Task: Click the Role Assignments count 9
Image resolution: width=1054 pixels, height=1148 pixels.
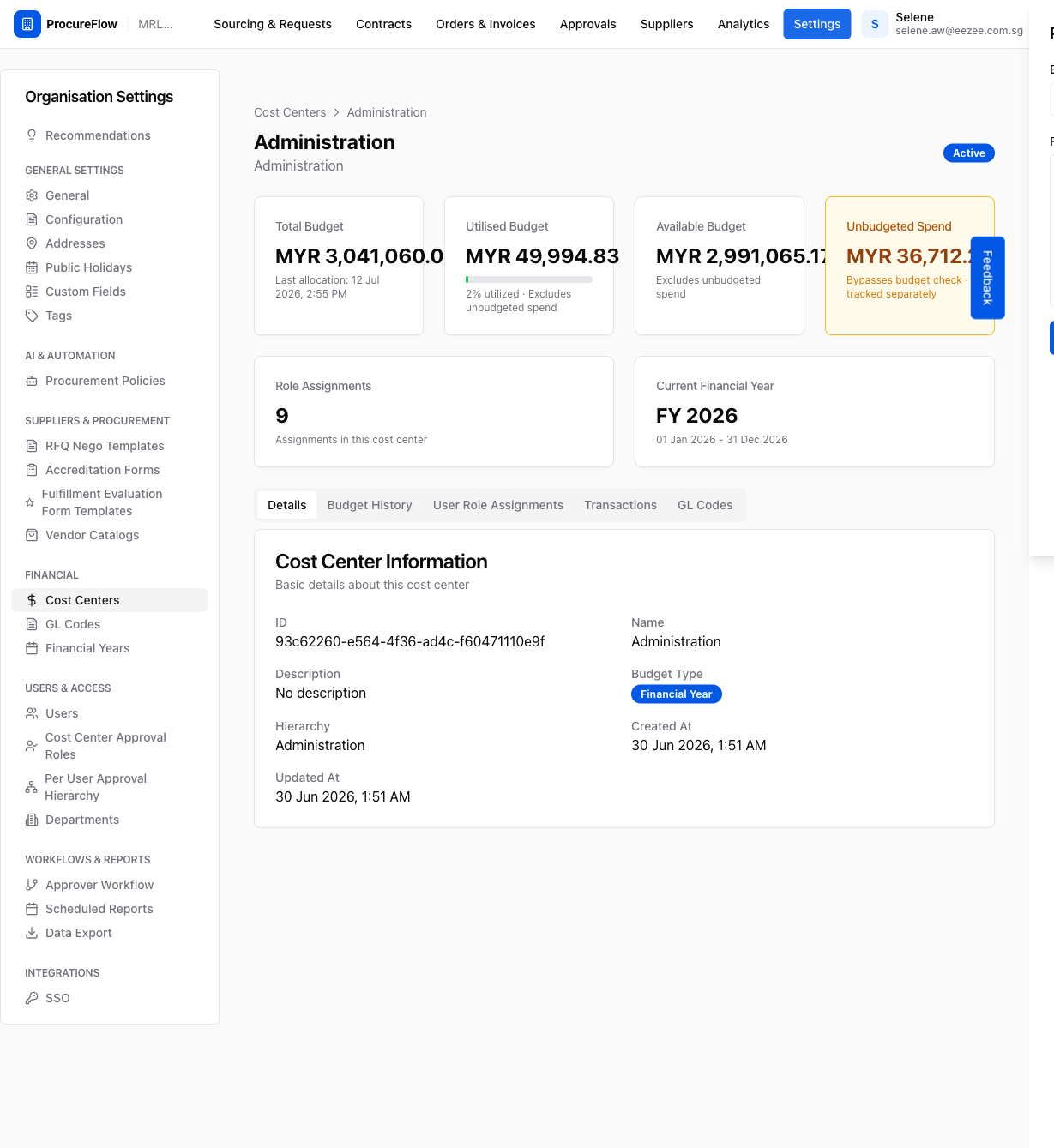Action: pyautogui.click(x=282, y=416)
